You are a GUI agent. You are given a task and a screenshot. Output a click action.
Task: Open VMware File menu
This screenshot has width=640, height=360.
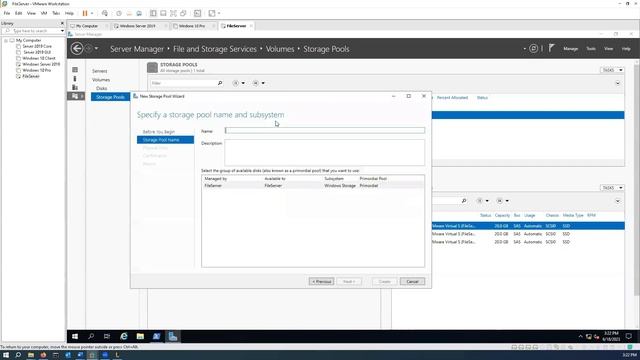click(7, 13)
